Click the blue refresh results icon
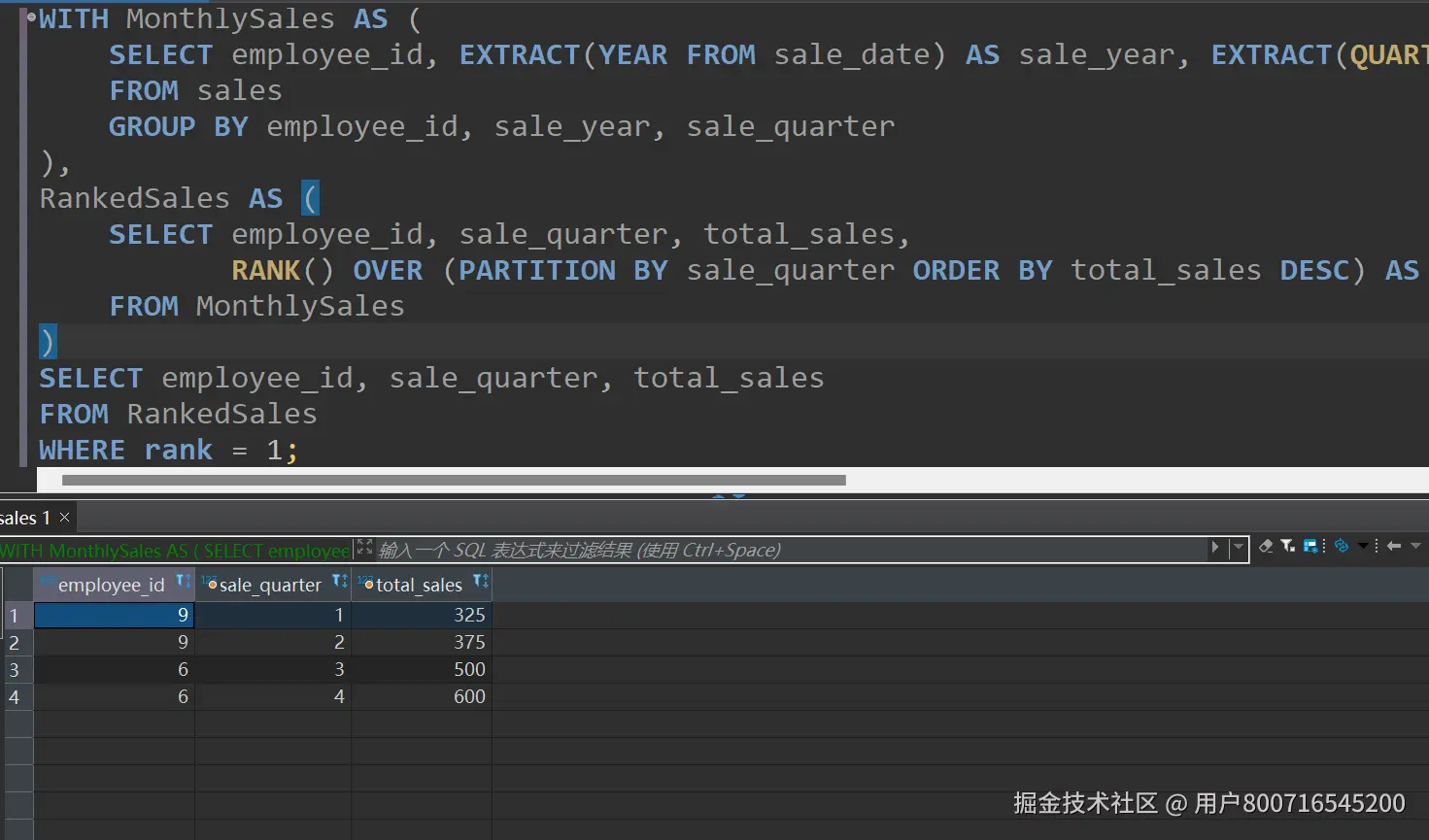1429x840 pixels. pyautogui.click(x=1342, y=546)
